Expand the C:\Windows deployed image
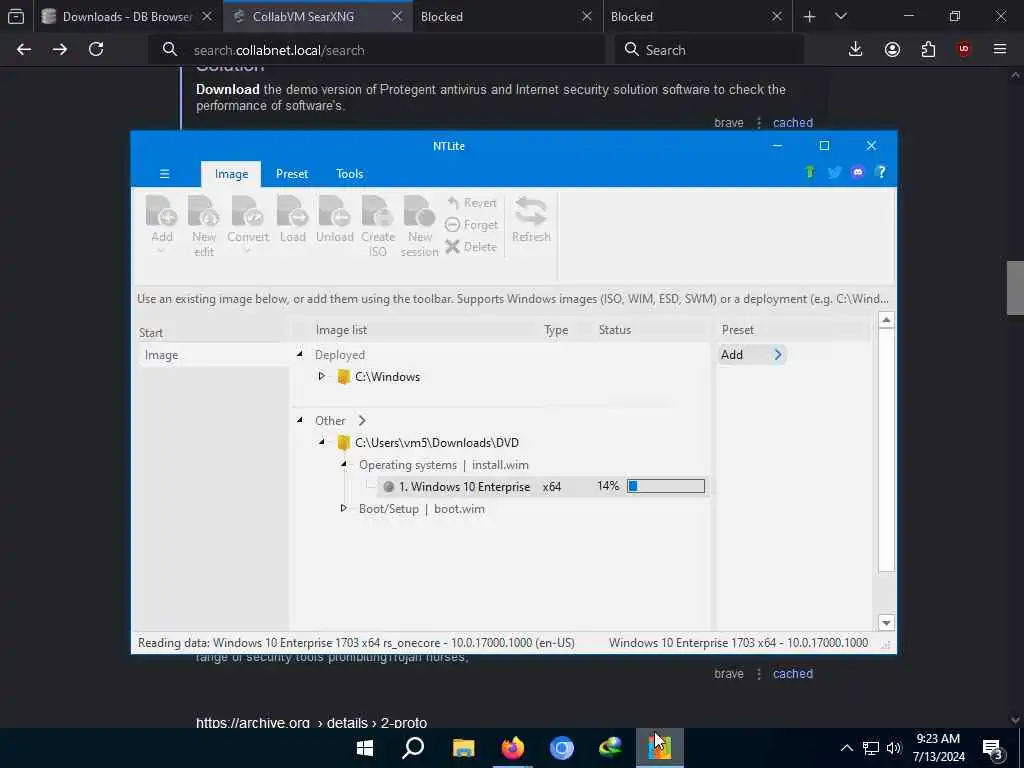The width and height of the screenshot is (1024, 768). coord(321,376)
